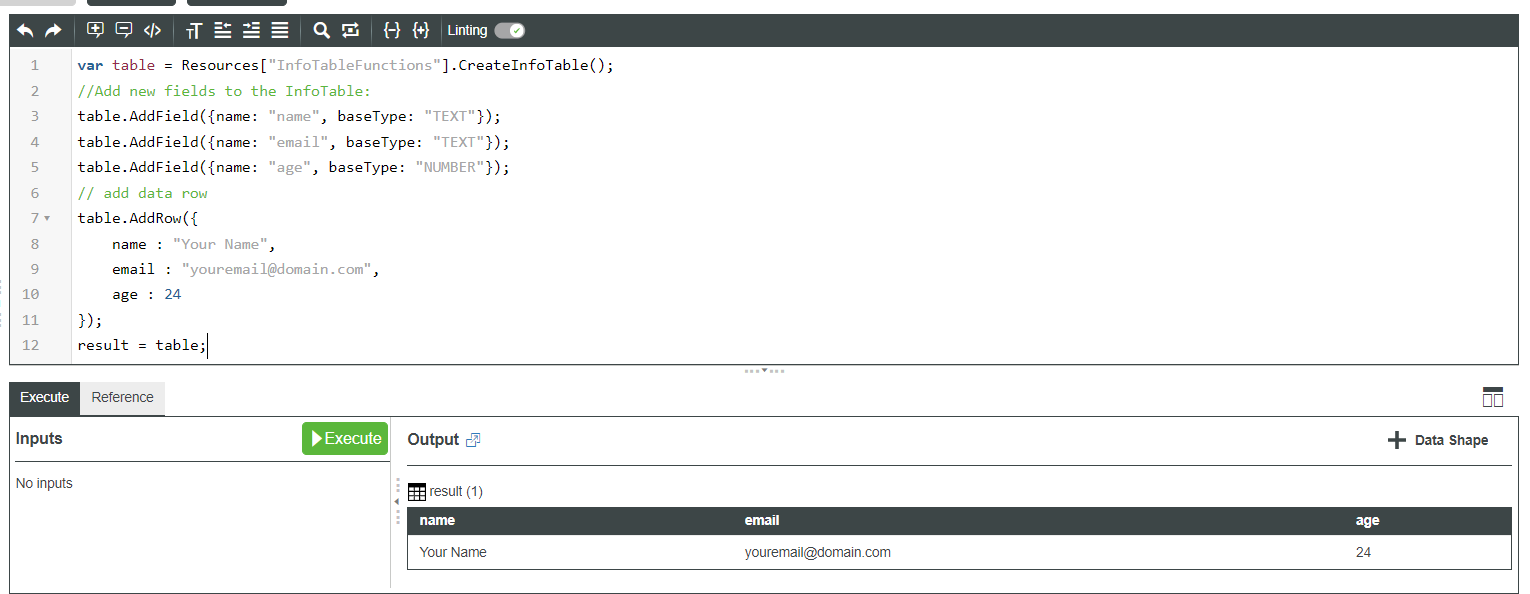The width and height of the screenshot is (1530, 594).
Task: Expand all code blocks using the {+} icon
Action: [421, 30]
